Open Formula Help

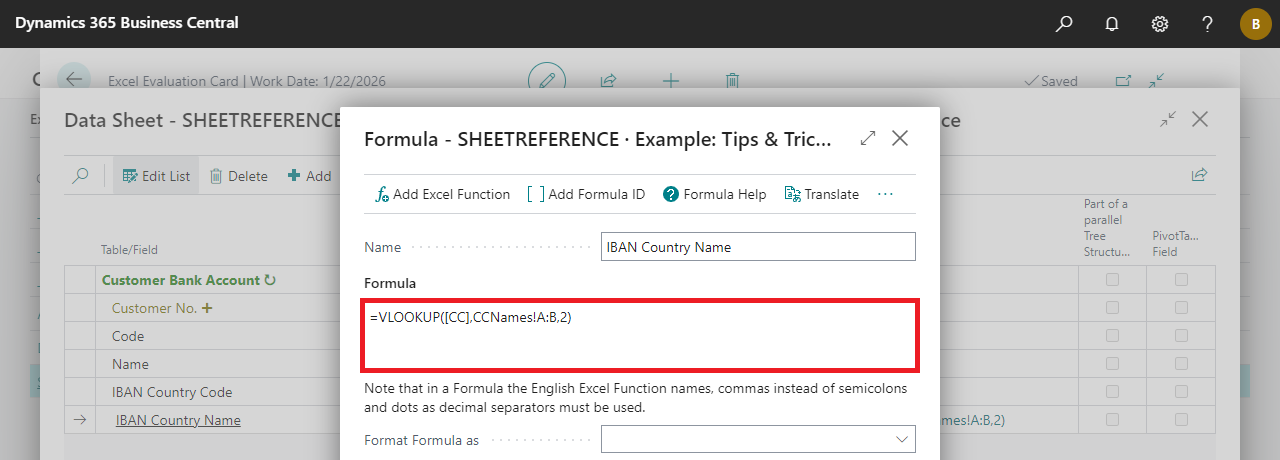click(714, 194)
